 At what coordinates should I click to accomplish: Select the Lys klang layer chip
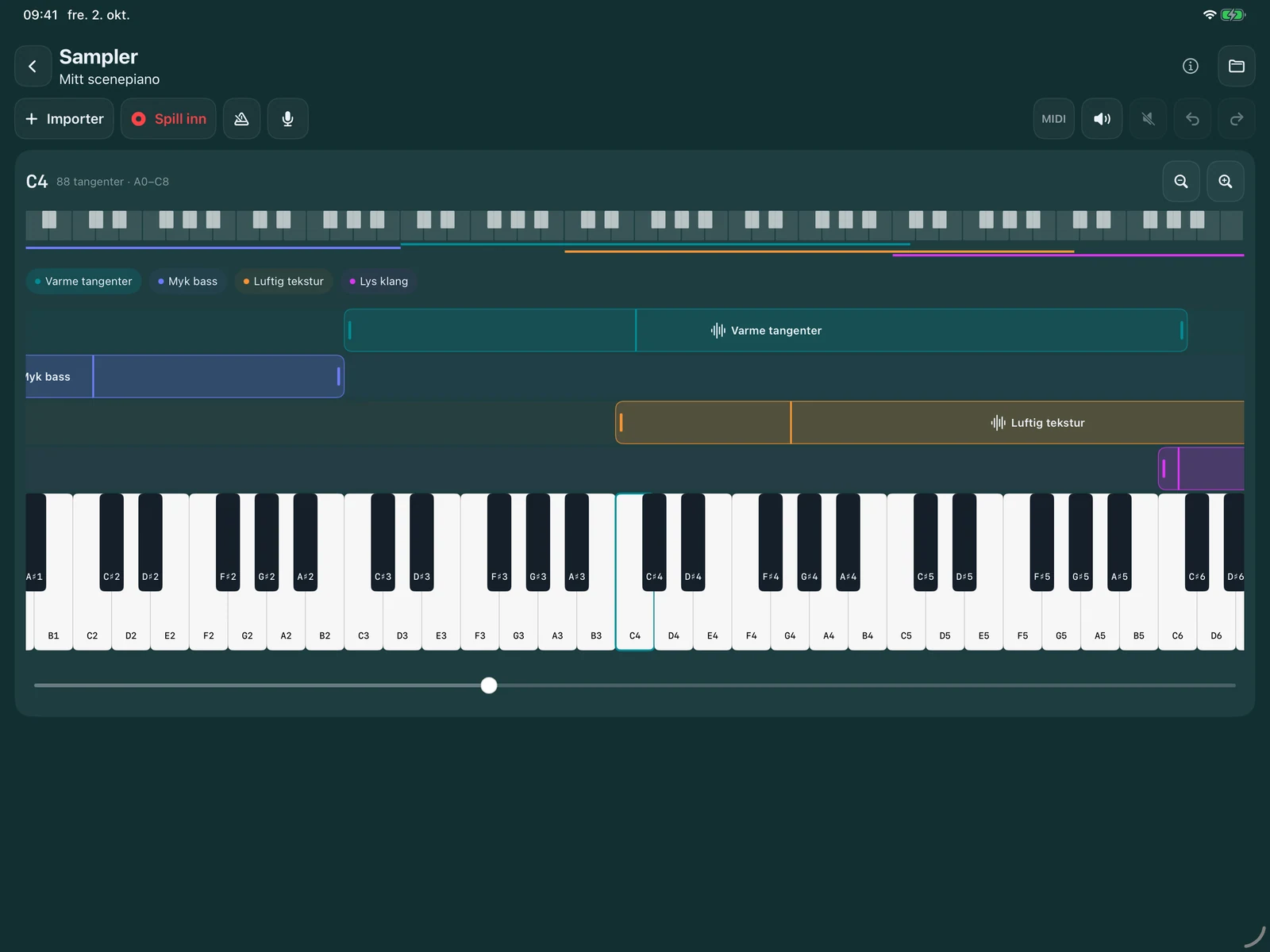pos(379,282)
